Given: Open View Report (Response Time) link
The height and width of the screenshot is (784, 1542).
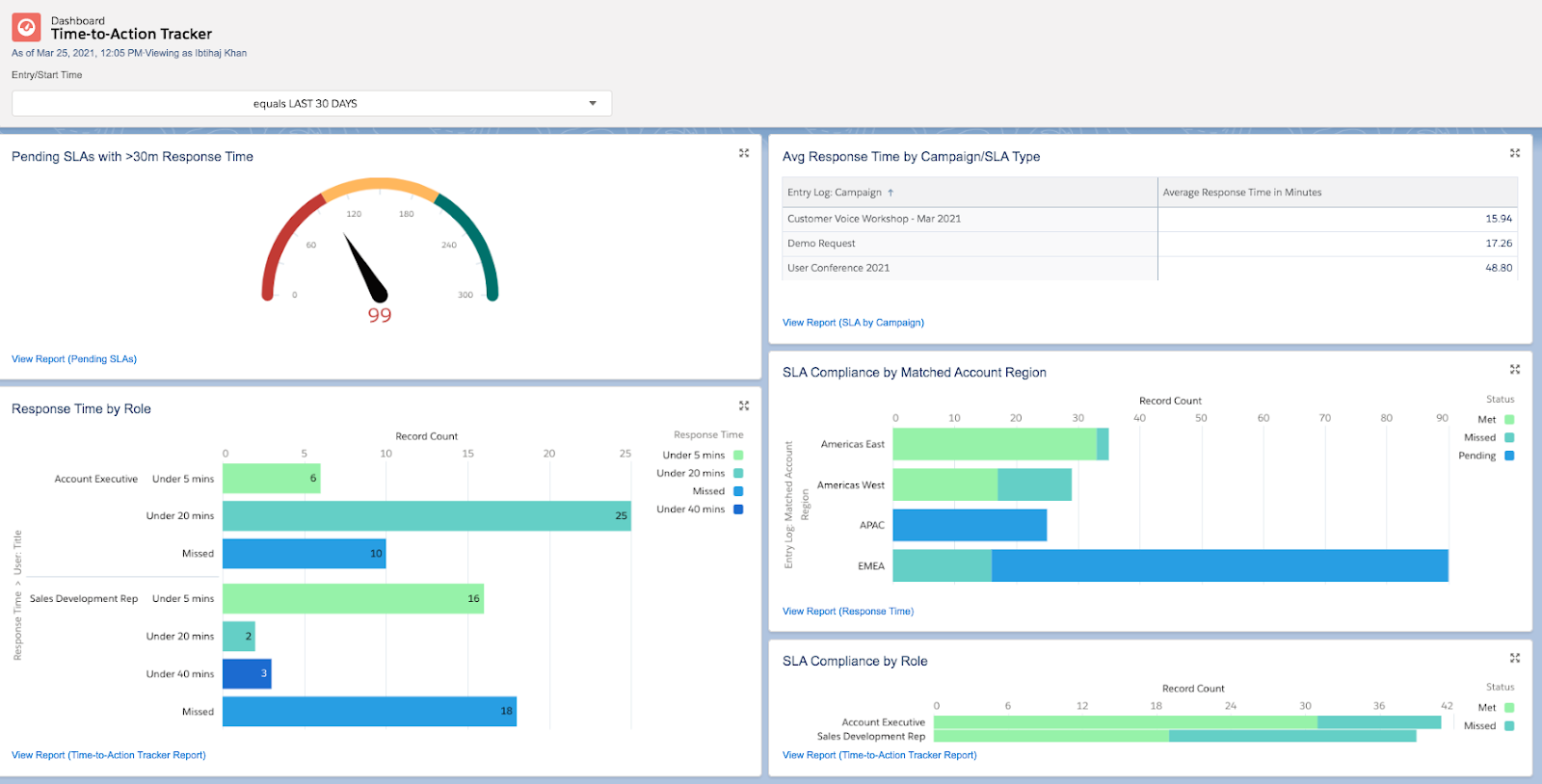Looking at the screenshot, I should click(848, 612).
